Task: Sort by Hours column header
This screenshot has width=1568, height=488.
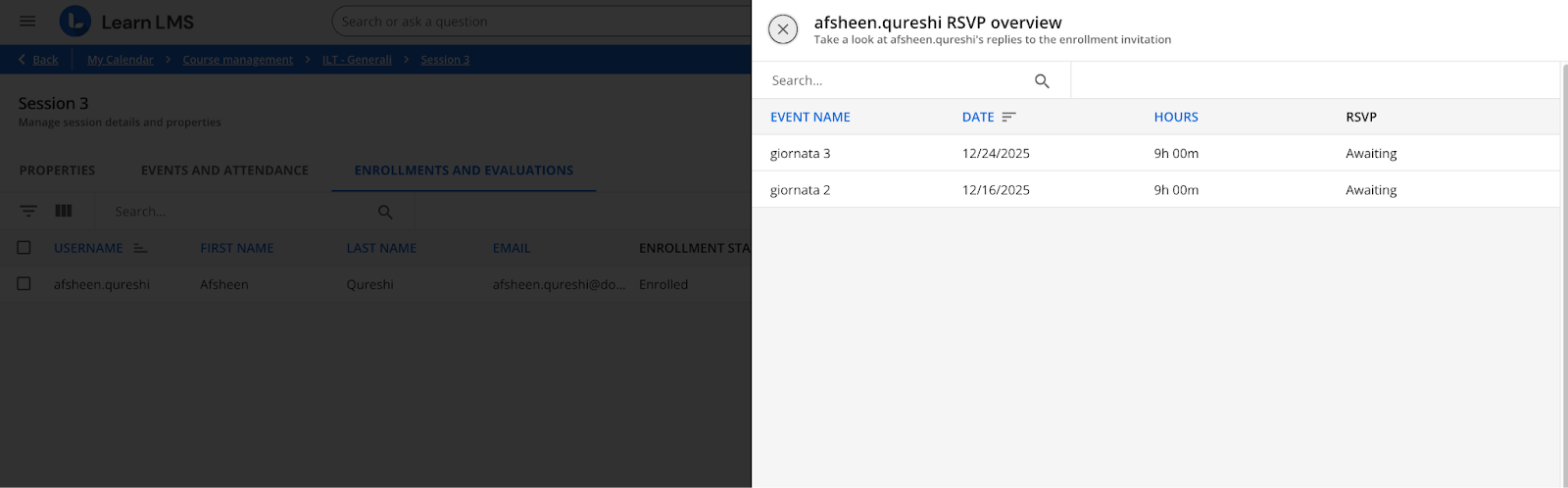Action: point(1175,117)
